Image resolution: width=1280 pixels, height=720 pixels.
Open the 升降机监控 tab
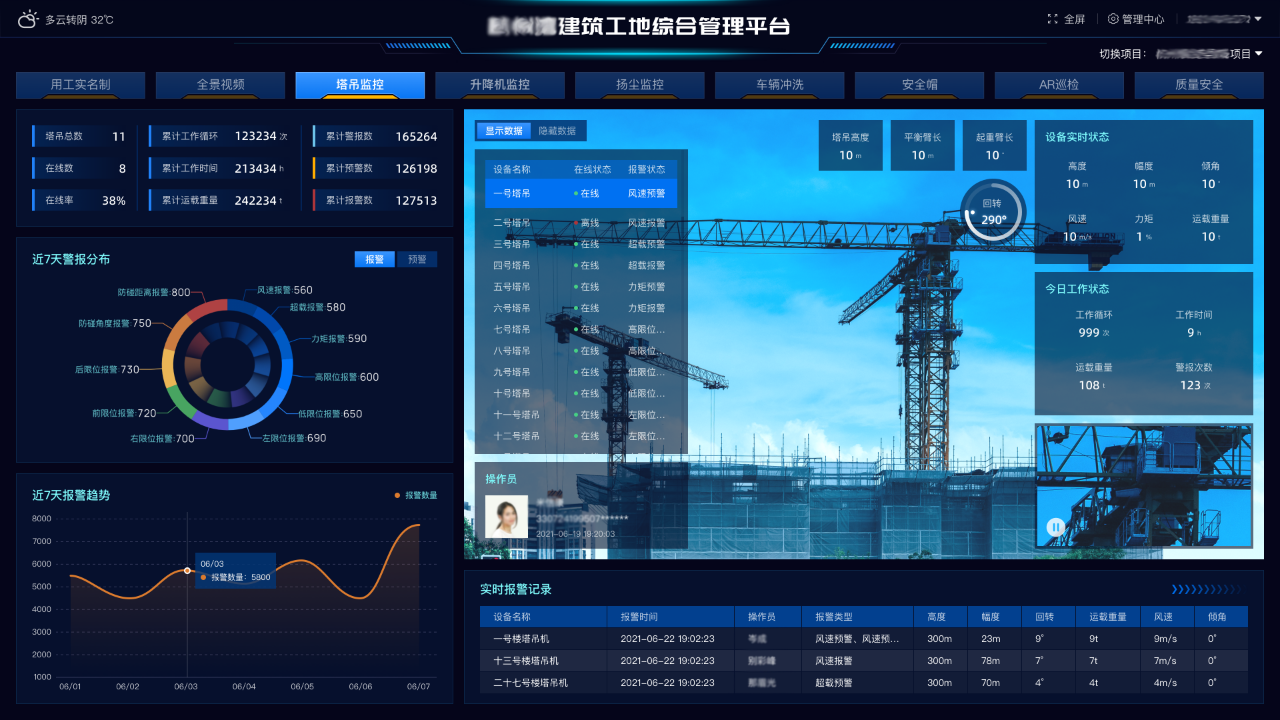click(499, 85)
